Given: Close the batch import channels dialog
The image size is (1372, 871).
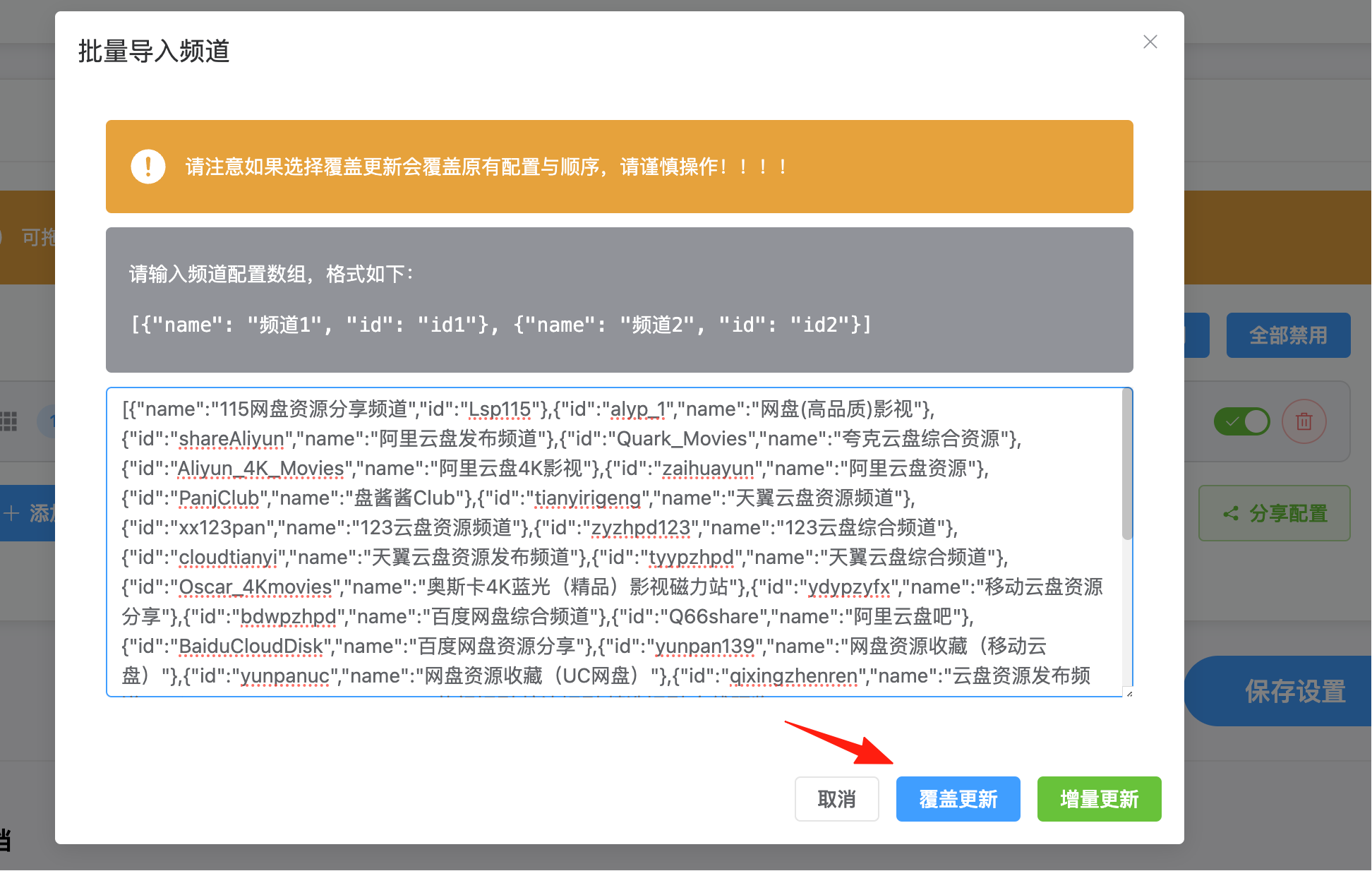Looking at the screenshot, I should pyautogui.click(x=1150, y=42).
